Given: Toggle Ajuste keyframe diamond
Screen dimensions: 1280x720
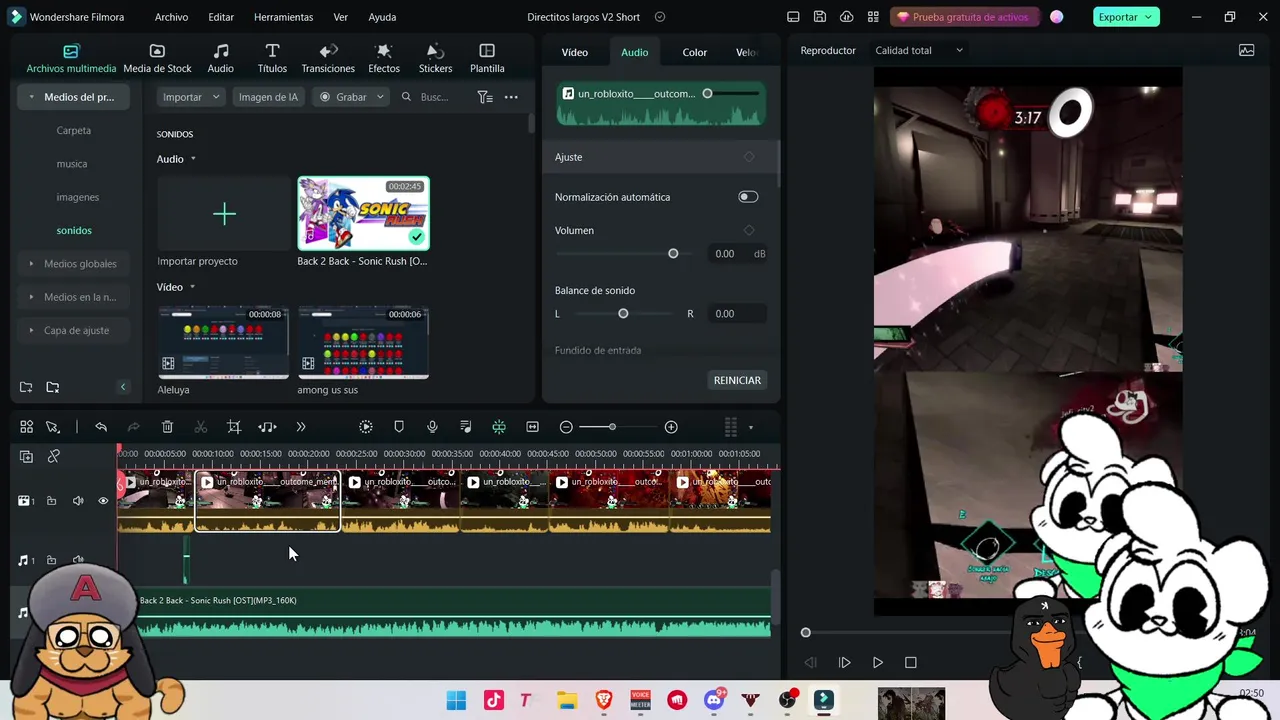Looking at the screenshot, I should (749, 157).
